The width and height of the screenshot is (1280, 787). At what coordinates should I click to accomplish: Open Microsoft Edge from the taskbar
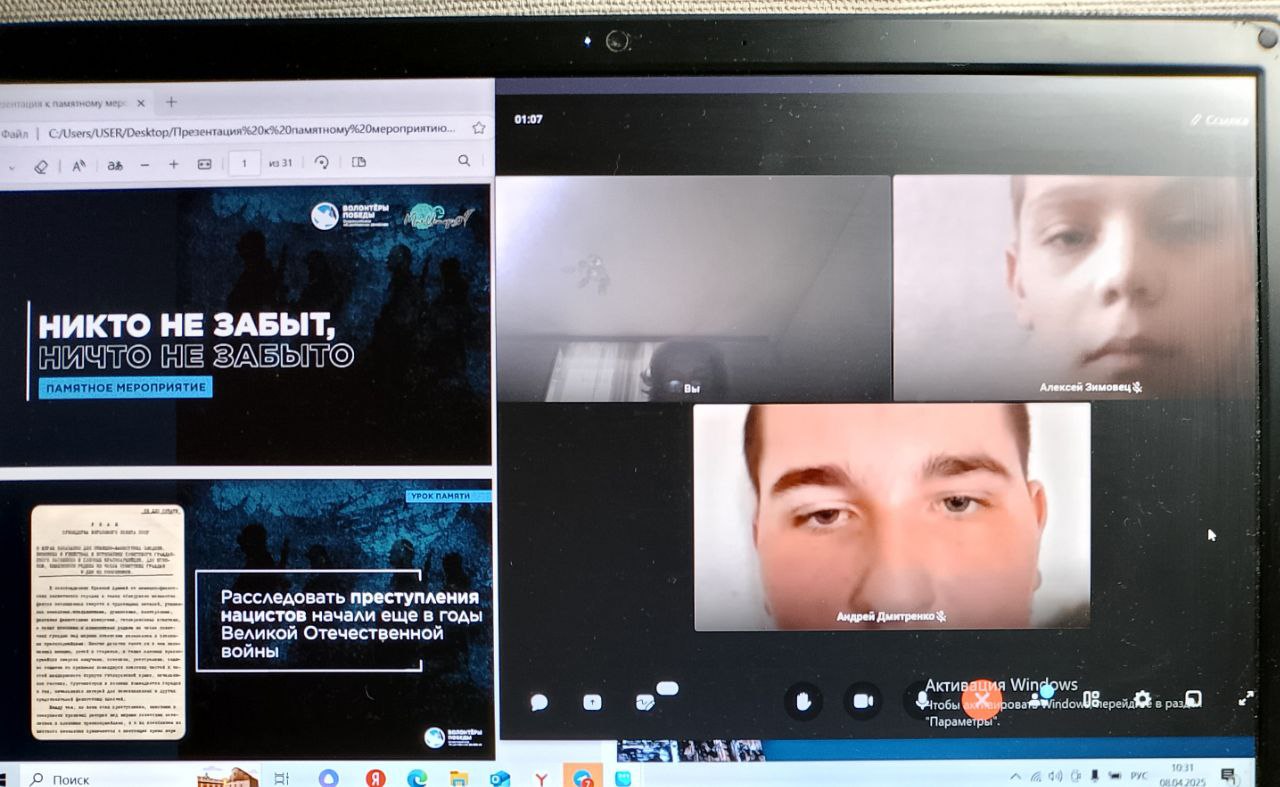[417, 778]
